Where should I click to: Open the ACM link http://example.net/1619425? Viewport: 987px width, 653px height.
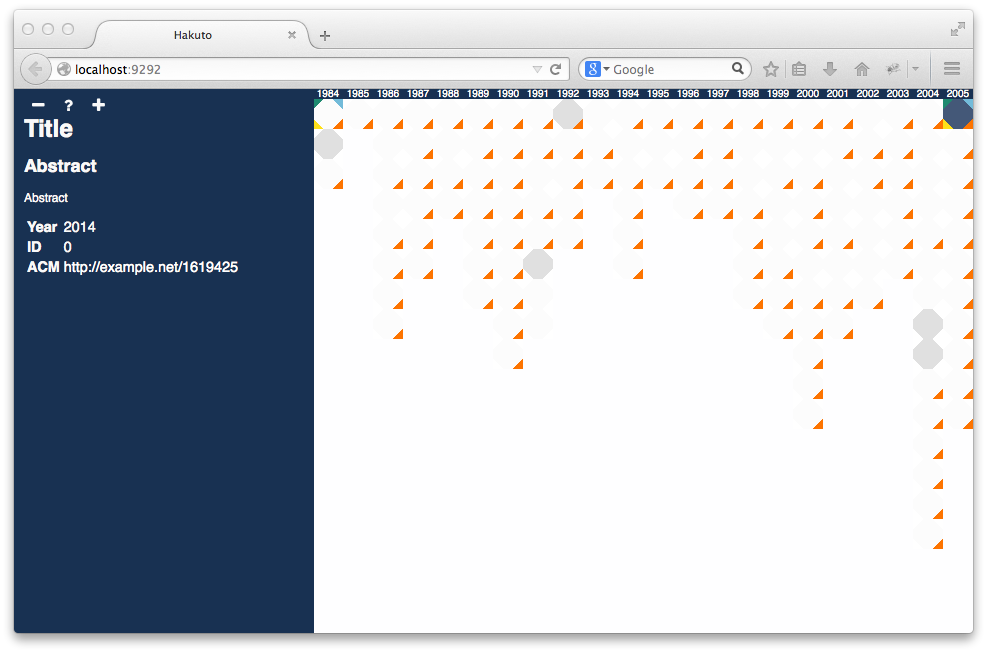150,267
